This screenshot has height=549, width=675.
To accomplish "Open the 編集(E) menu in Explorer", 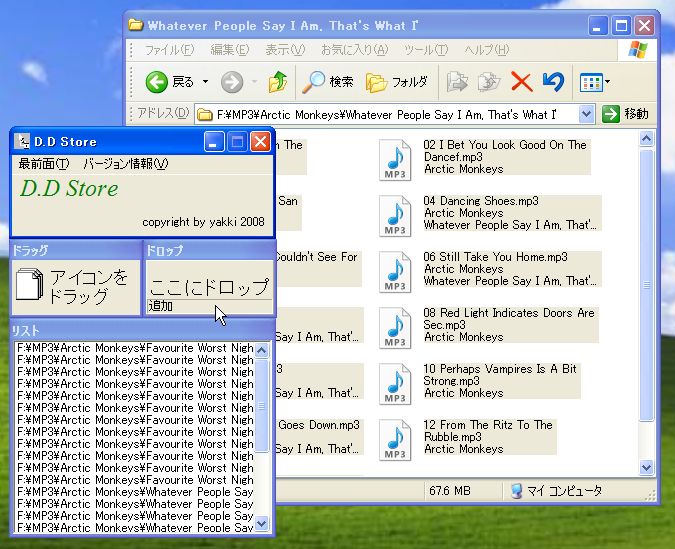I will point(229,50).
